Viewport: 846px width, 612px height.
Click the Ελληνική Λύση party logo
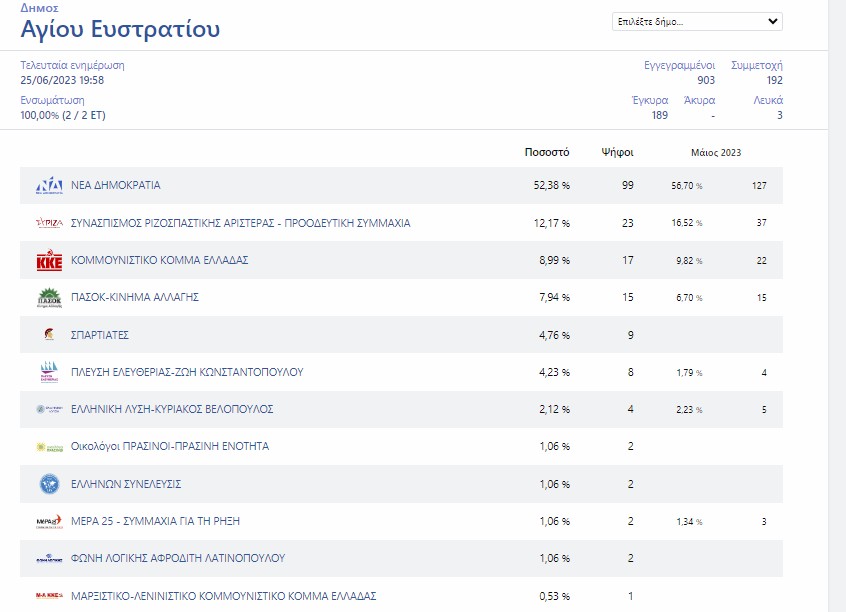point(49,409)
